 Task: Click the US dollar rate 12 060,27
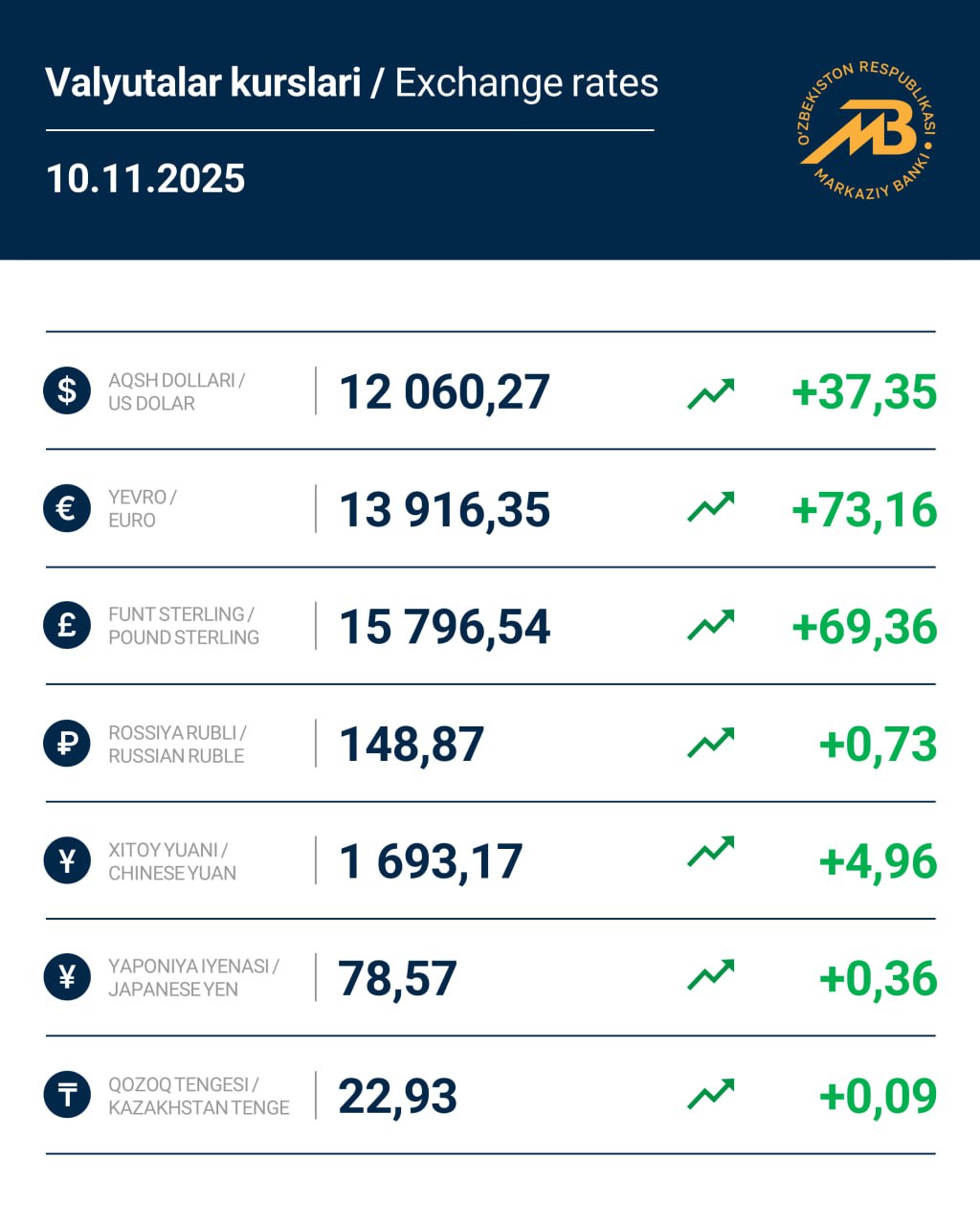(x=445, y=392)
